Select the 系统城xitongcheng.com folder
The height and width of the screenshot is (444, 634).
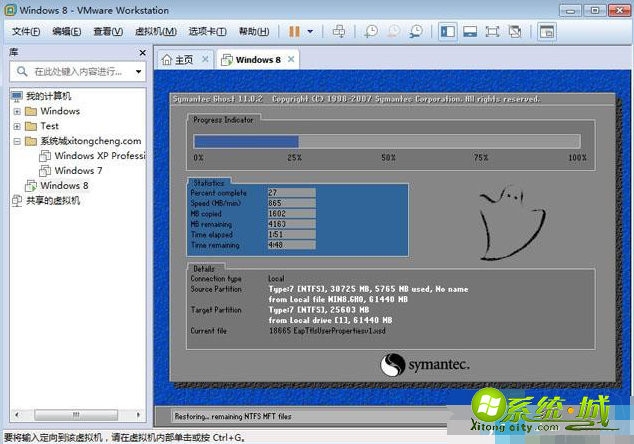(91, 141)
